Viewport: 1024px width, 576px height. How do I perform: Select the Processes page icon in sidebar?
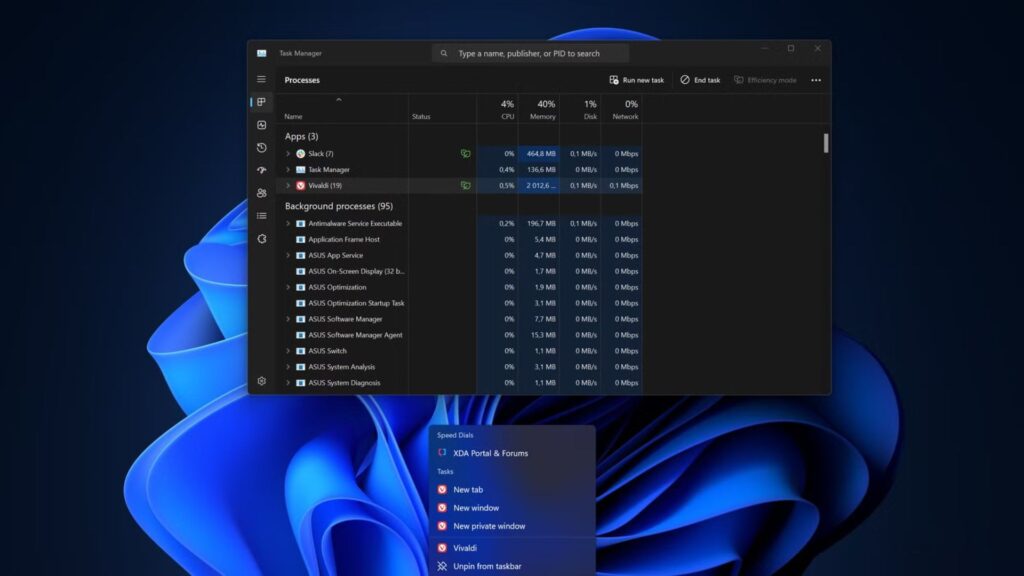[261, 102]
